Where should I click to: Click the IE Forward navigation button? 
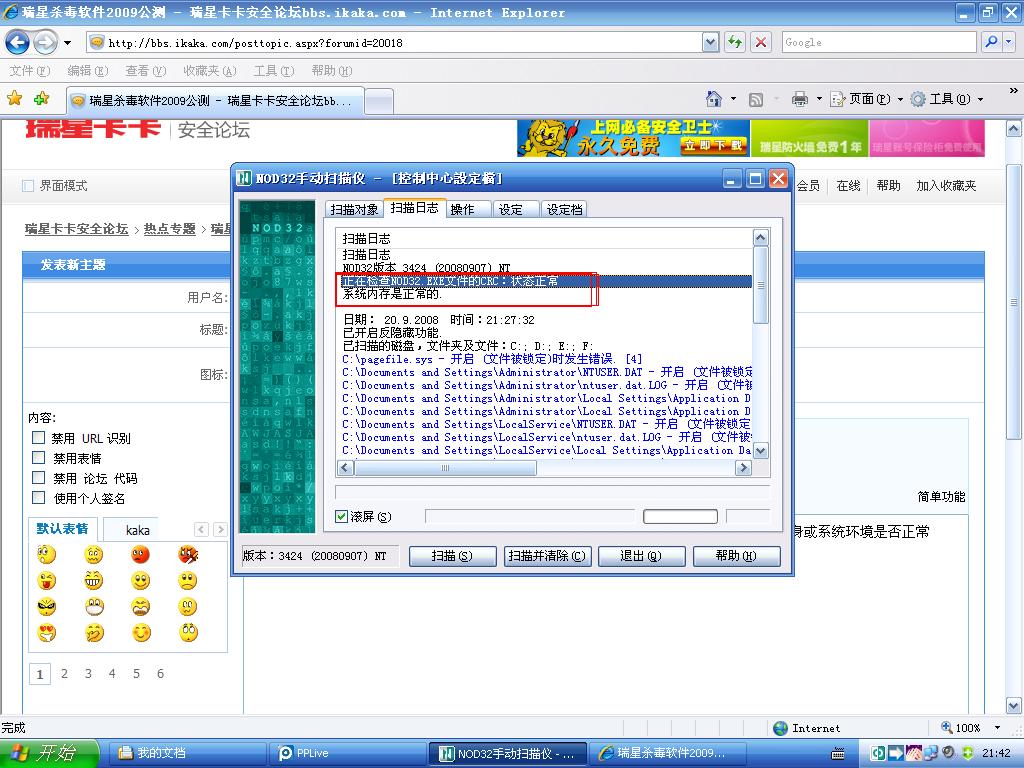coord(45,43)
